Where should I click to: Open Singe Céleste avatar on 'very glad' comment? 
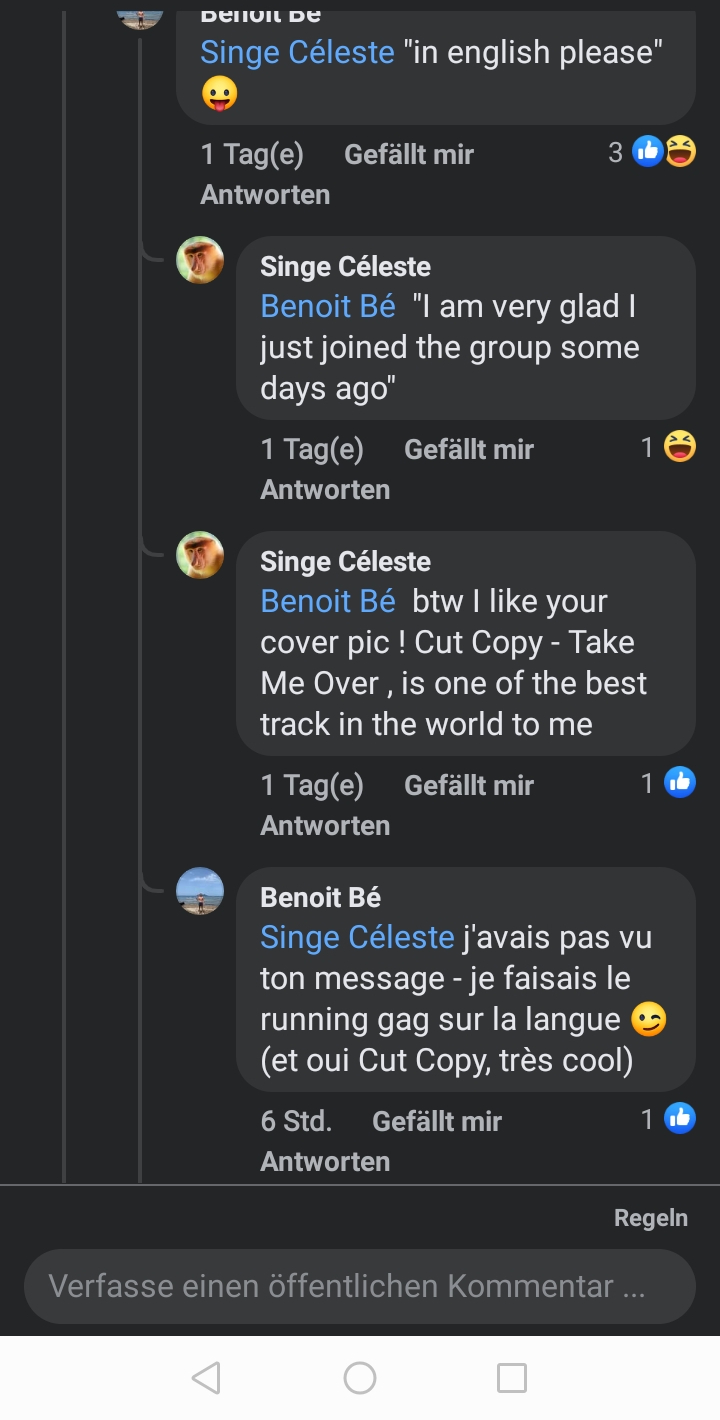coord(200,260)
